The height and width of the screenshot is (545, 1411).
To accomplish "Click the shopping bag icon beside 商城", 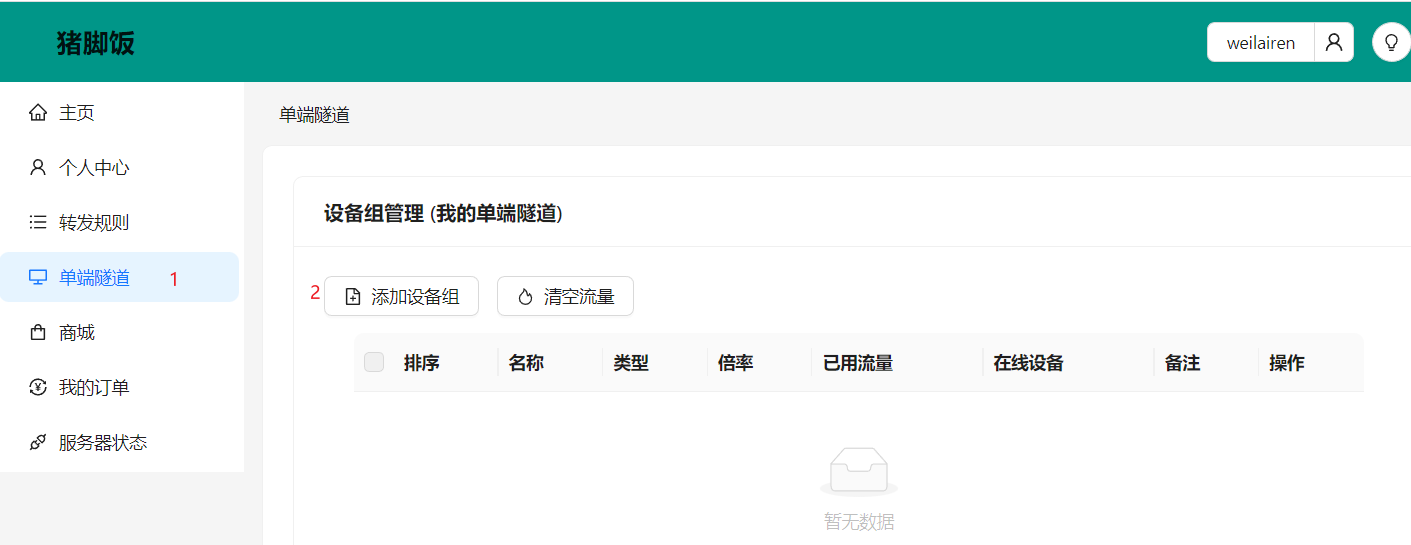I will tap(38, 333).
